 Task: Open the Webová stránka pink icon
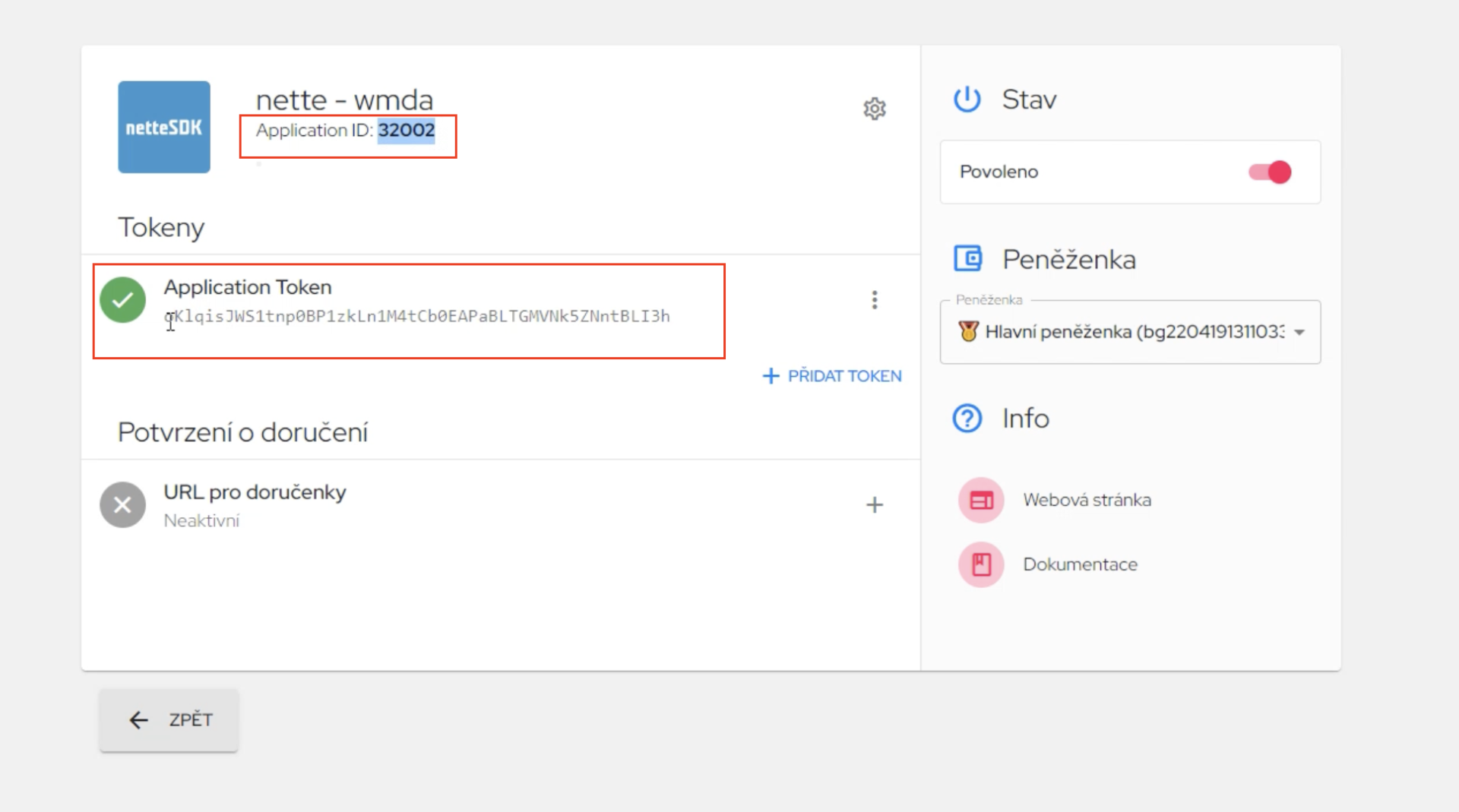(981, 501)
